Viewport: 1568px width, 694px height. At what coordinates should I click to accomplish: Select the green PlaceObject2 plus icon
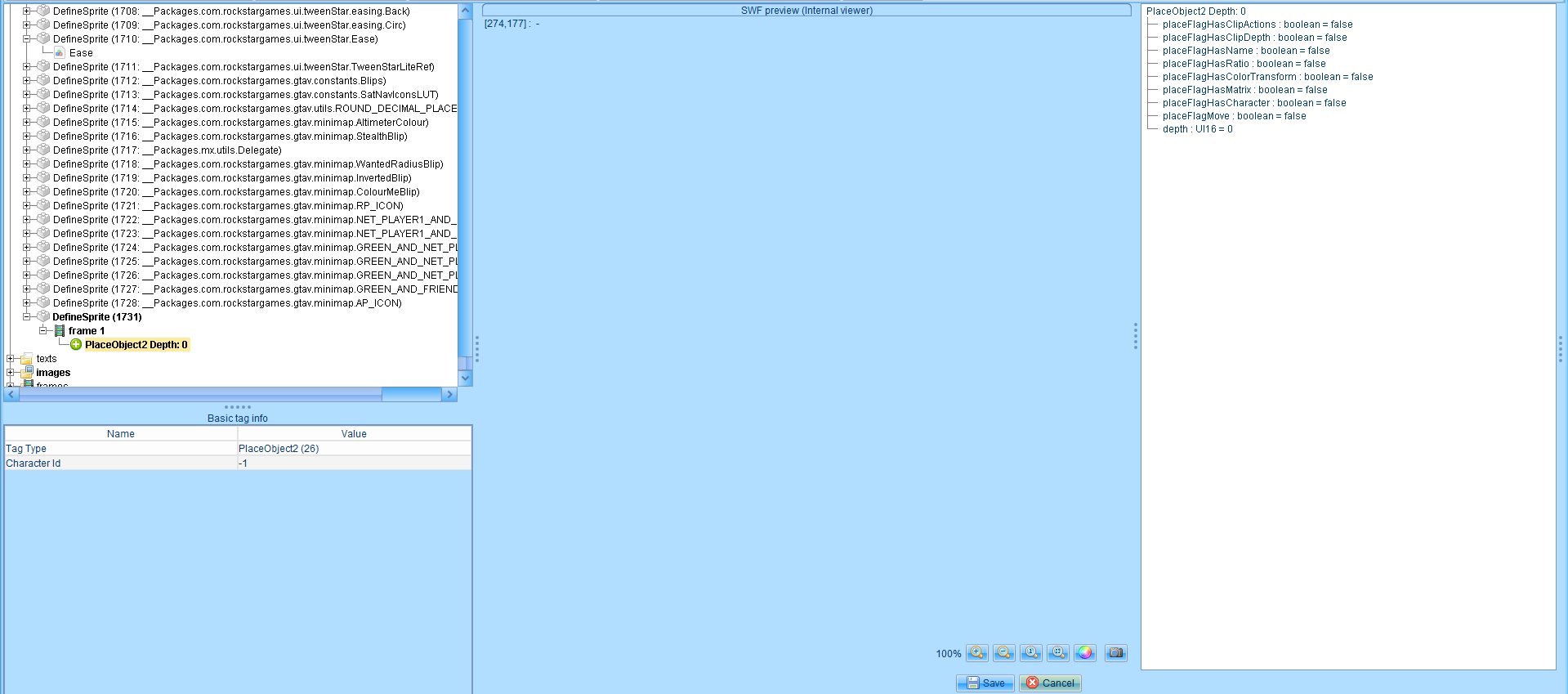click(76, 345)
